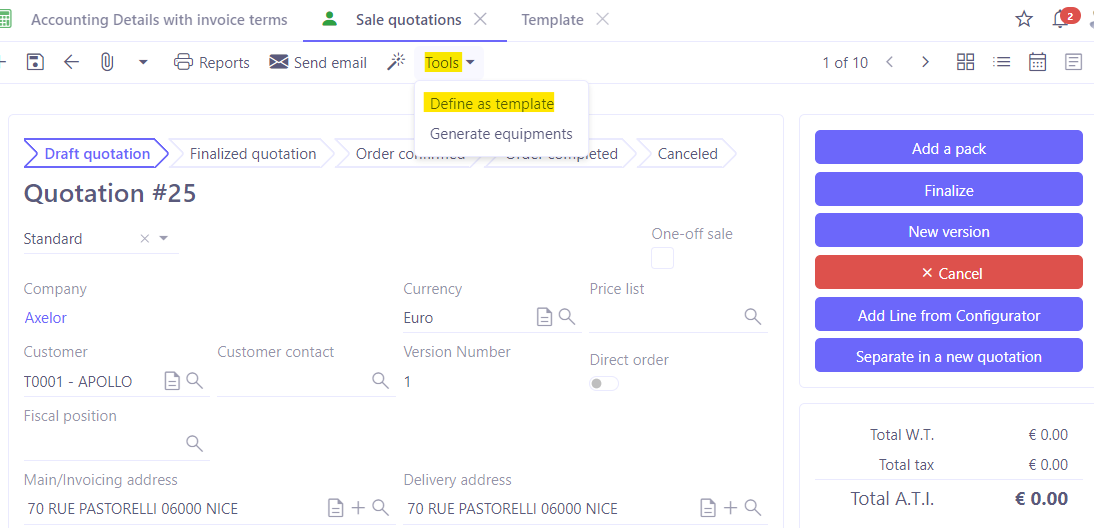Open attachments with the paperclip icon
Image resolution: width=1094 pixels, height=528 pixels.
click(107, 63)
